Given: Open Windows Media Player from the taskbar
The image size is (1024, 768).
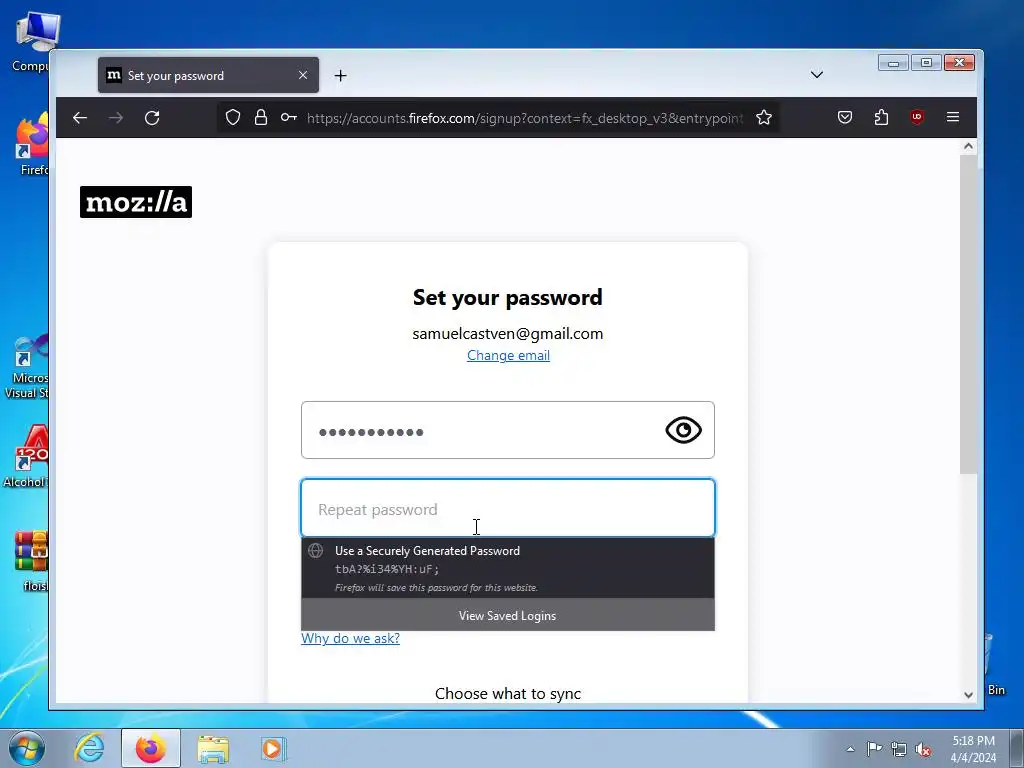Looking at the screenshot, I should [272, 748].
